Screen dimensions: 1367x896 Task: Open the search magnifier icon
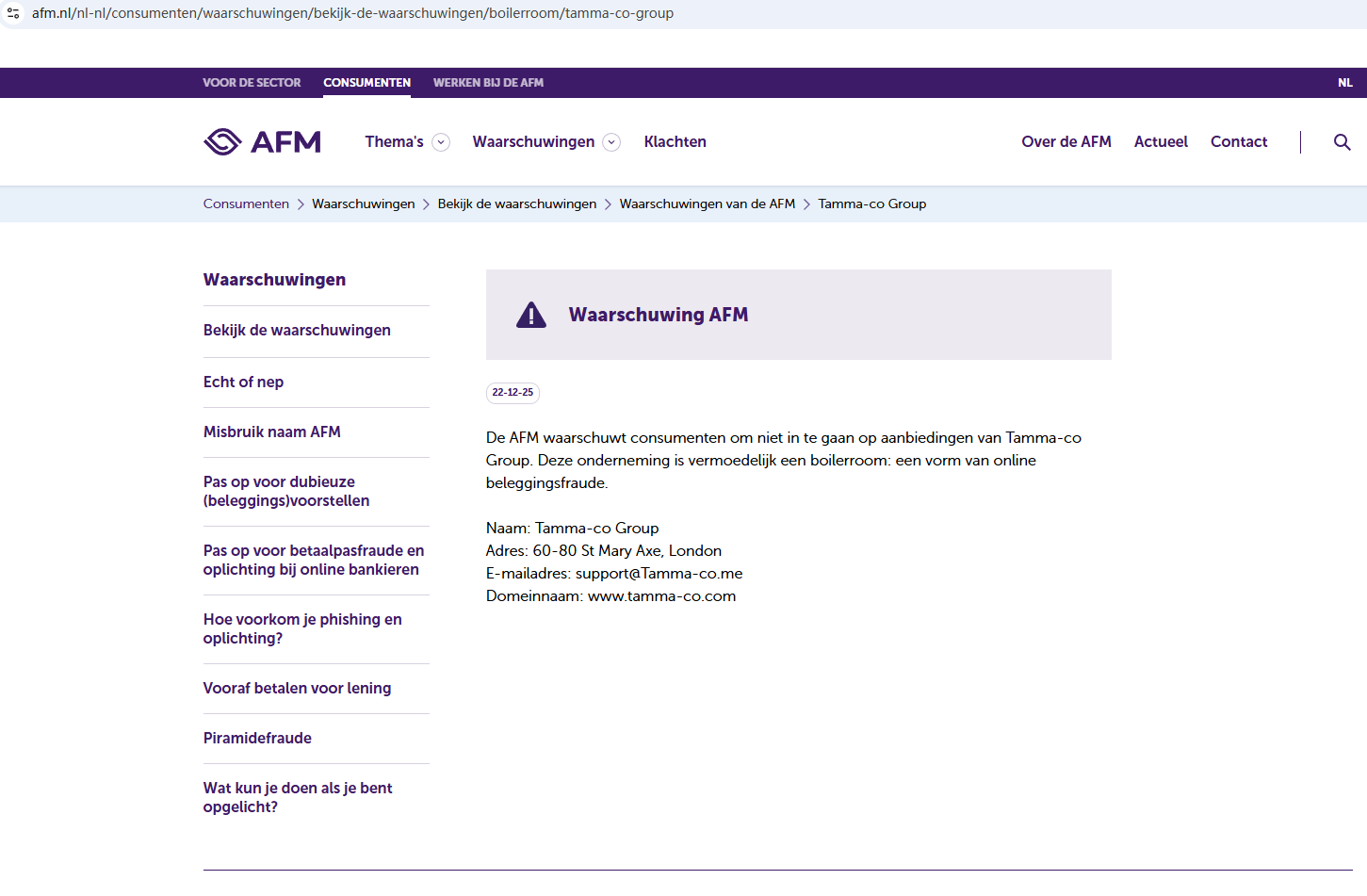click(x=1342, y=142)
